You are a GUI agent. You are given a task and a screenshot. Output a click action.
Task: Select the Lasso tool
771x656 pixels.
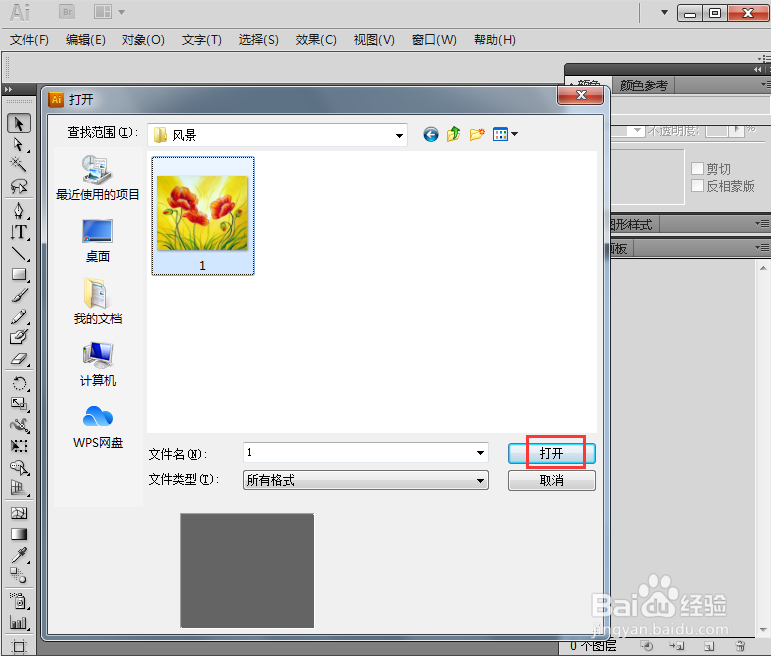(x=19, y=186)
